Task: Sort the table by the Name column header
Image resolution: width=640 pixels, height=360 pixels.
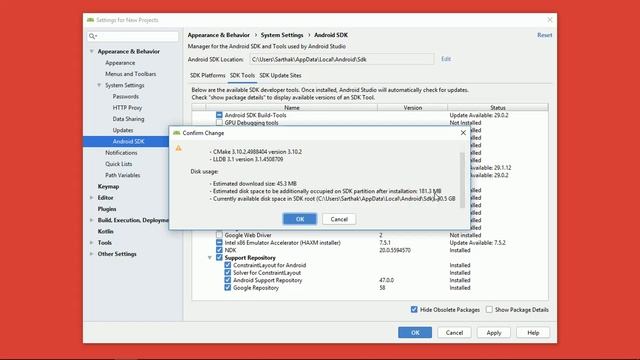Action: (291, 108)
